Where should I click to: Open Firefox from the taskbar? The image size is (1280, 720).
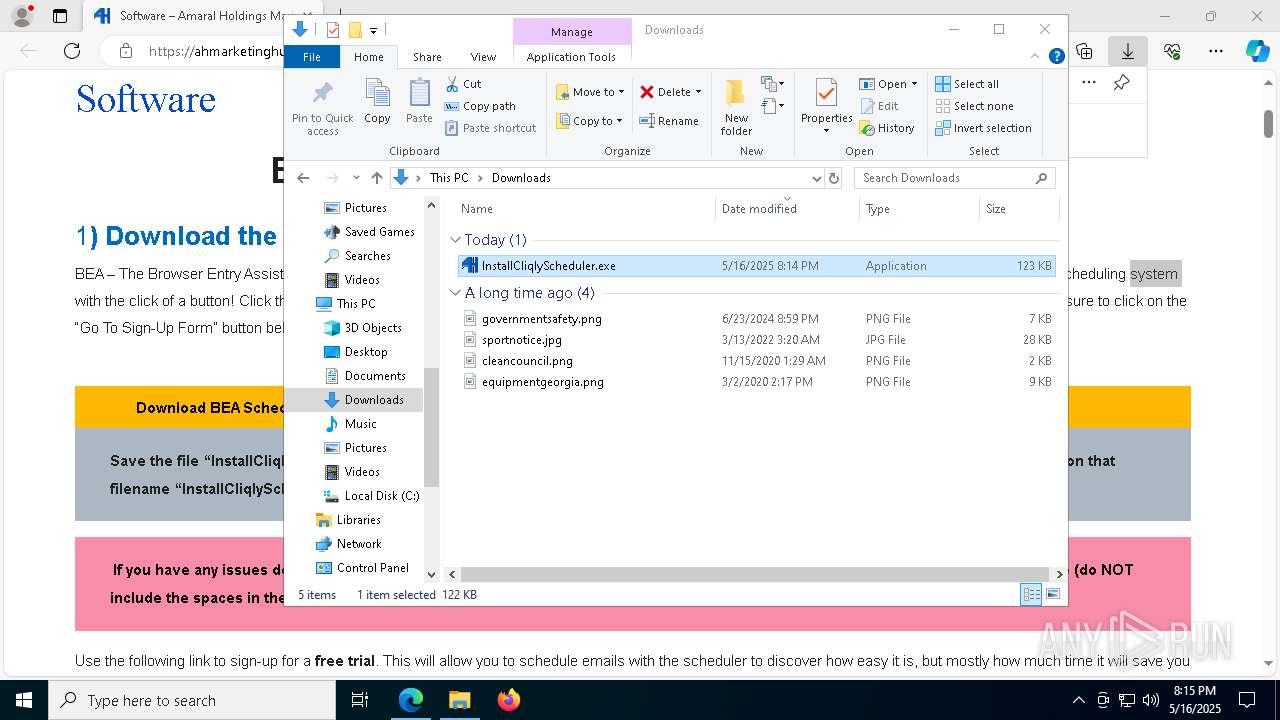point(508,700)
